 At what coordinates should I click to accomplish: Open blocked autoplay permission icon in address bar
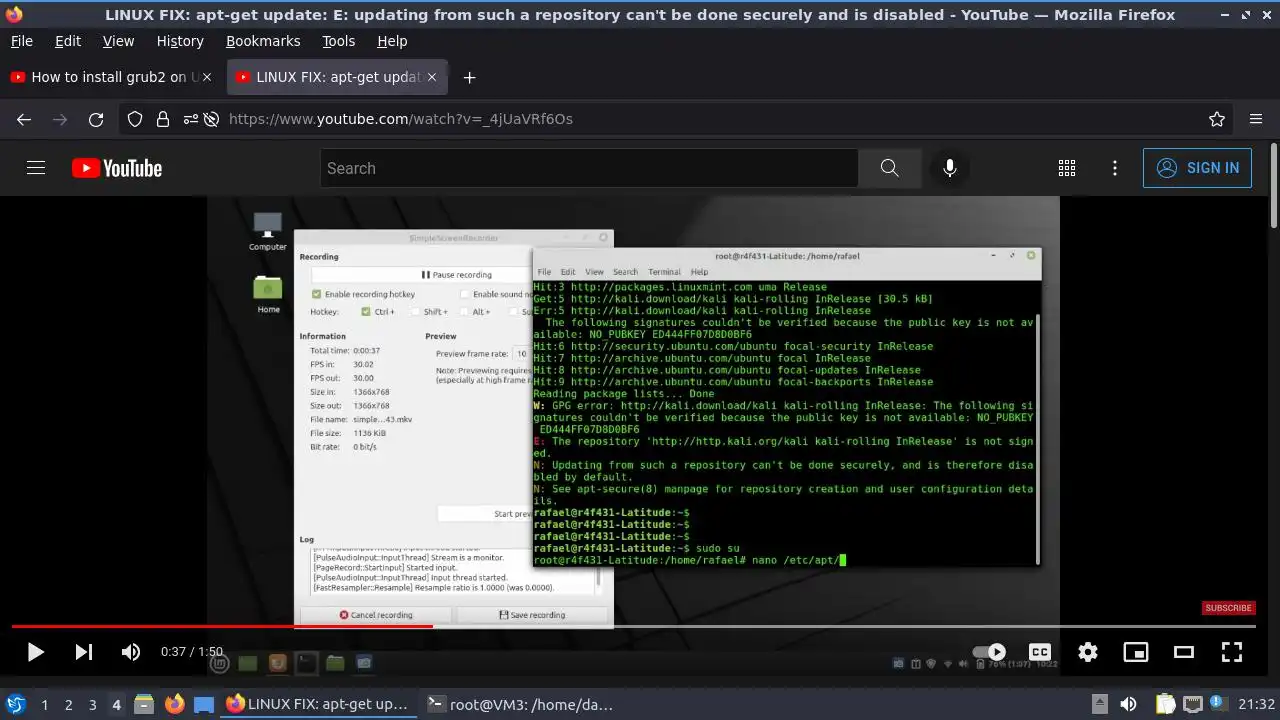211,119
